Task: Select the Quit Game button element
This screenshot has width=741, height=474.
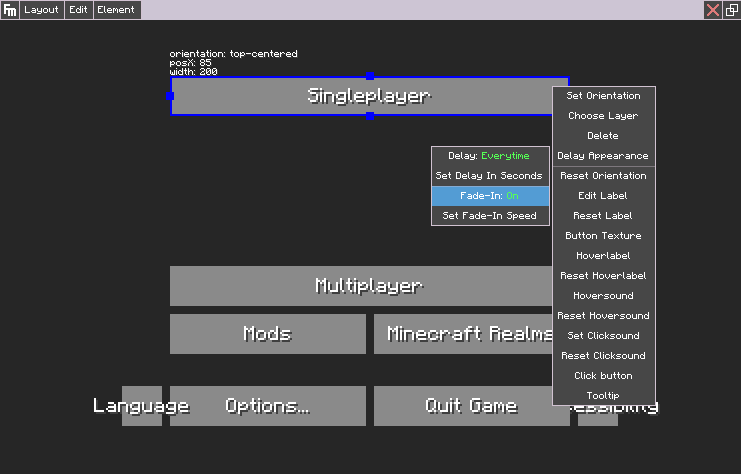Action: click(x=471, y=406)
